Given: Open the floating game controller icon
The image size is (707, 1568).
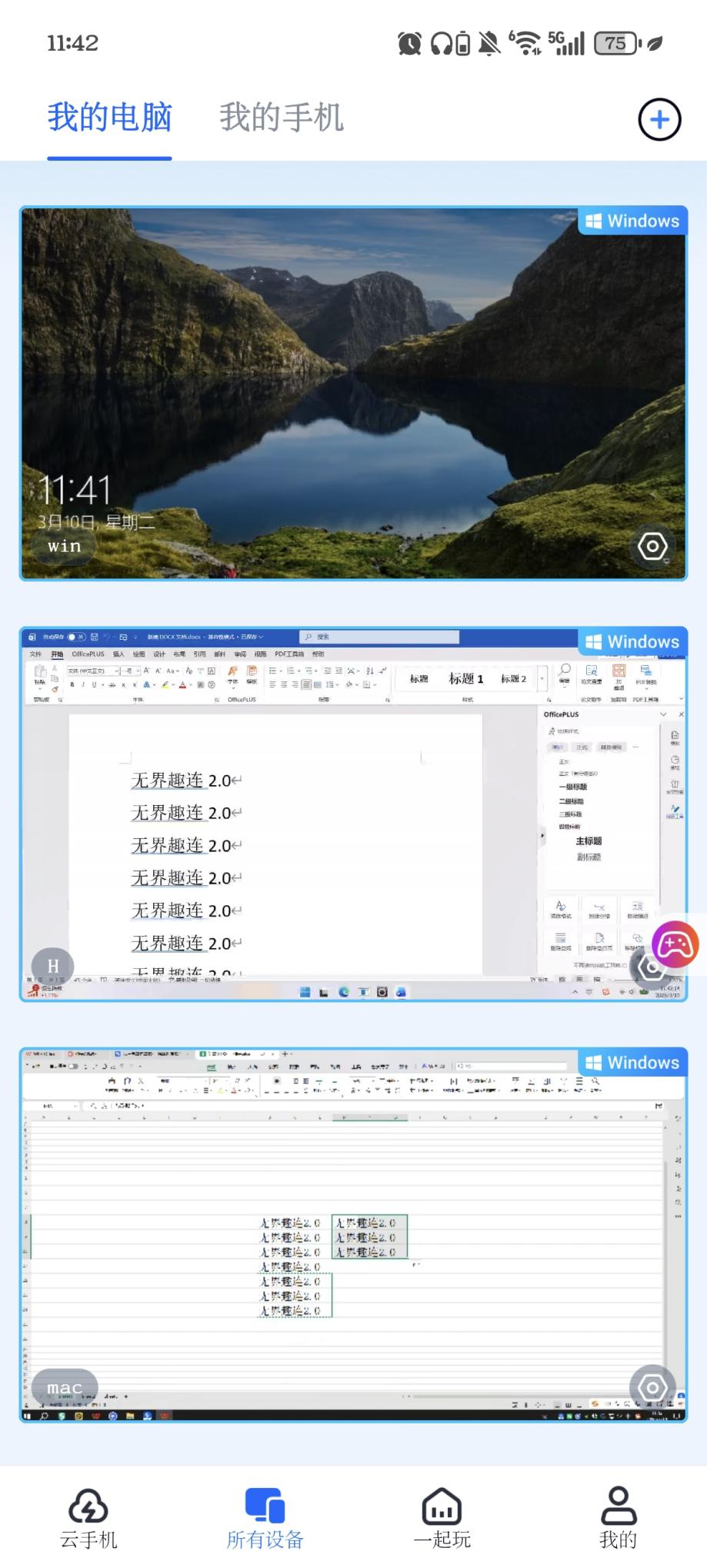Looking at the screenshot, I should [x=675, y=944].
